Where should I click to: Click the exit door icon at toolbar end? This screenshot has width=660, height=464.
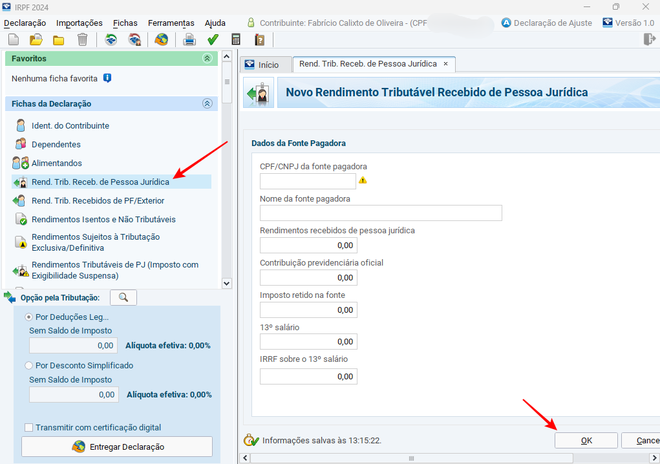tap(649, 40)
